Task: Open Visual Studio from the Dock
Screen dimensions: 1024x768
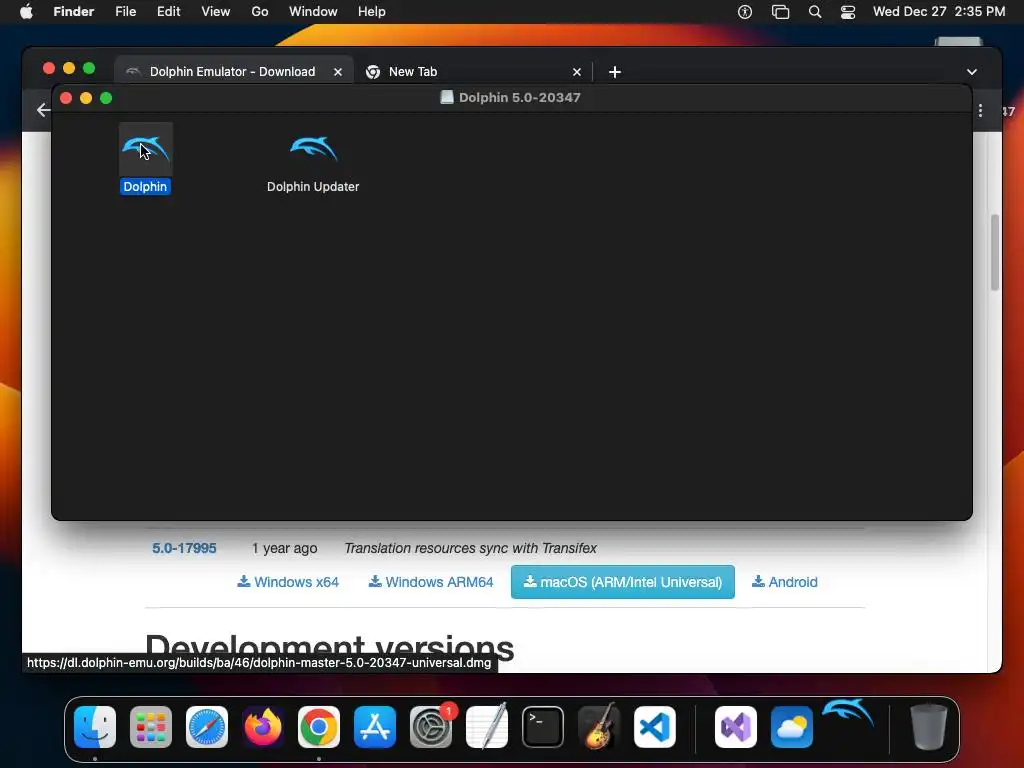Action: (736, 727)
